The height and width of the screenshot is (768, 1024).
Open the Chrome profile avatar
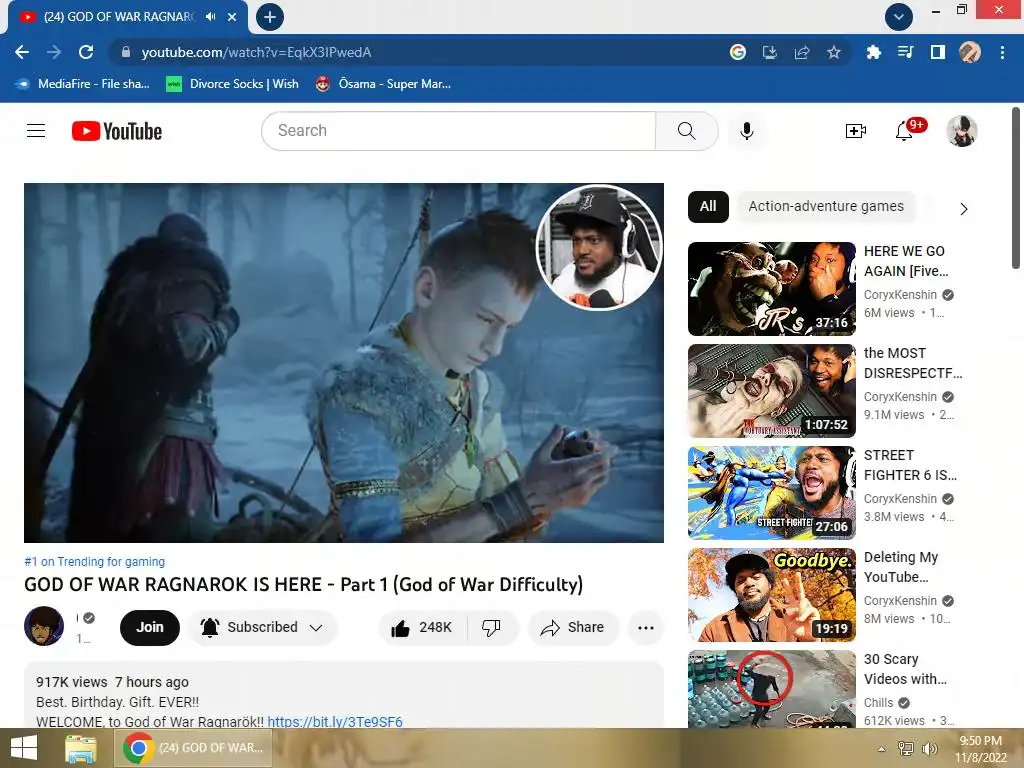(969, 52)
